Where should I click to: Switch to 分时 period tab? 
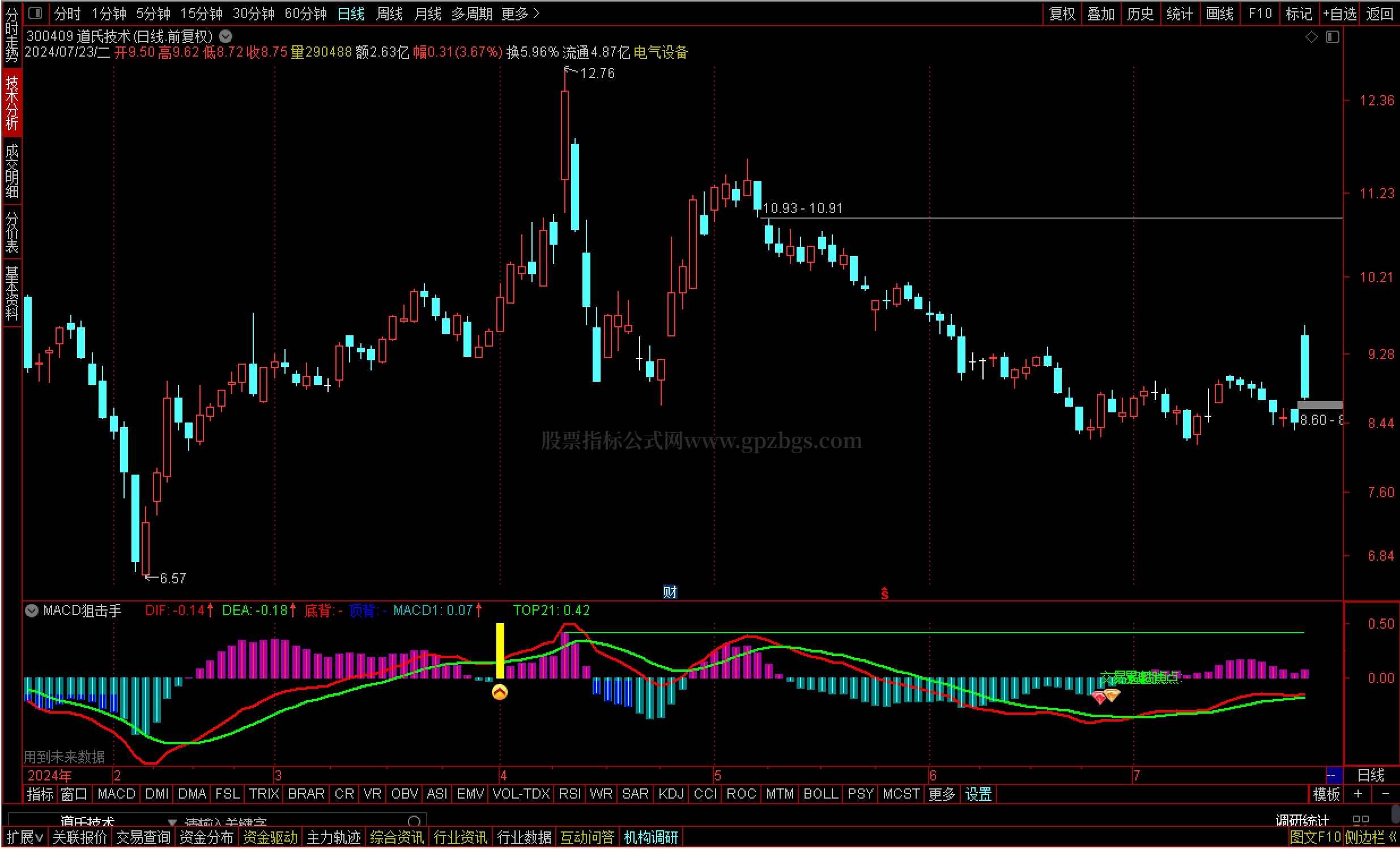tap(67, 13)
